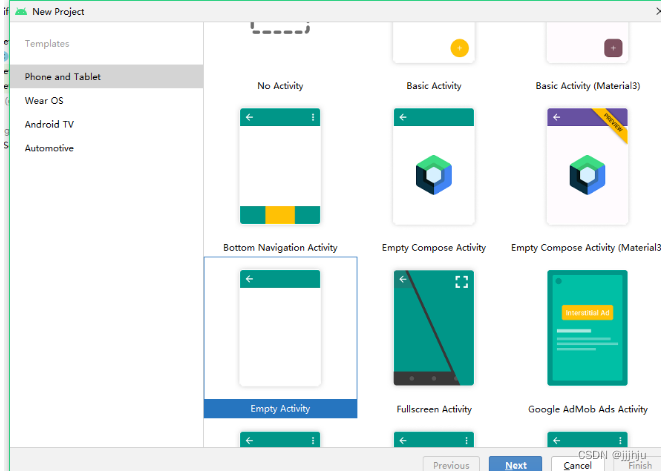Select the Wear OS template category
The width and height of the screenshot is (661, 471).
pyautogui.click(x=106, y=101)
